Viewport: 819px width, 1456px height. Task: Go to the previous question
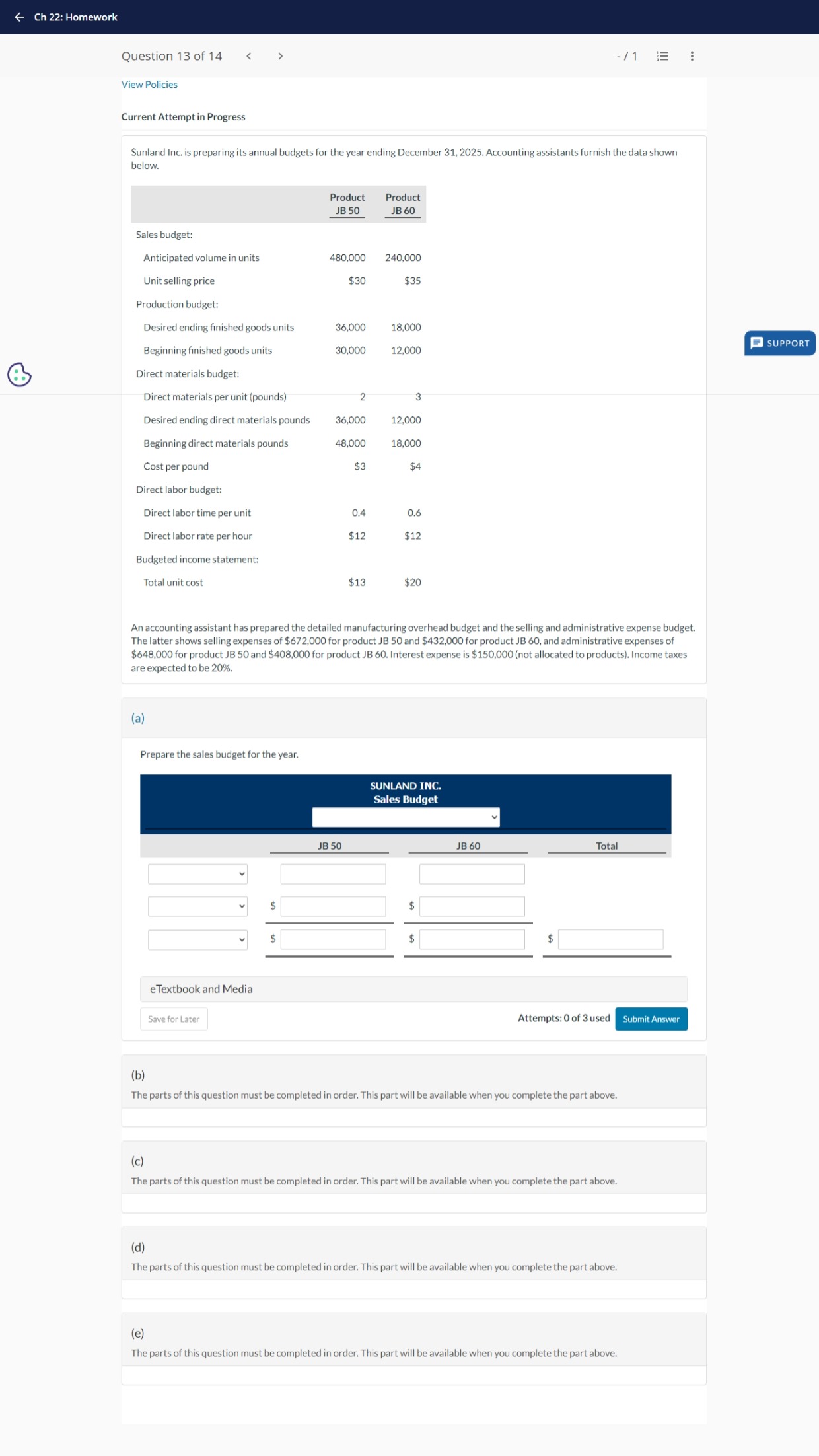pos(249,56)
